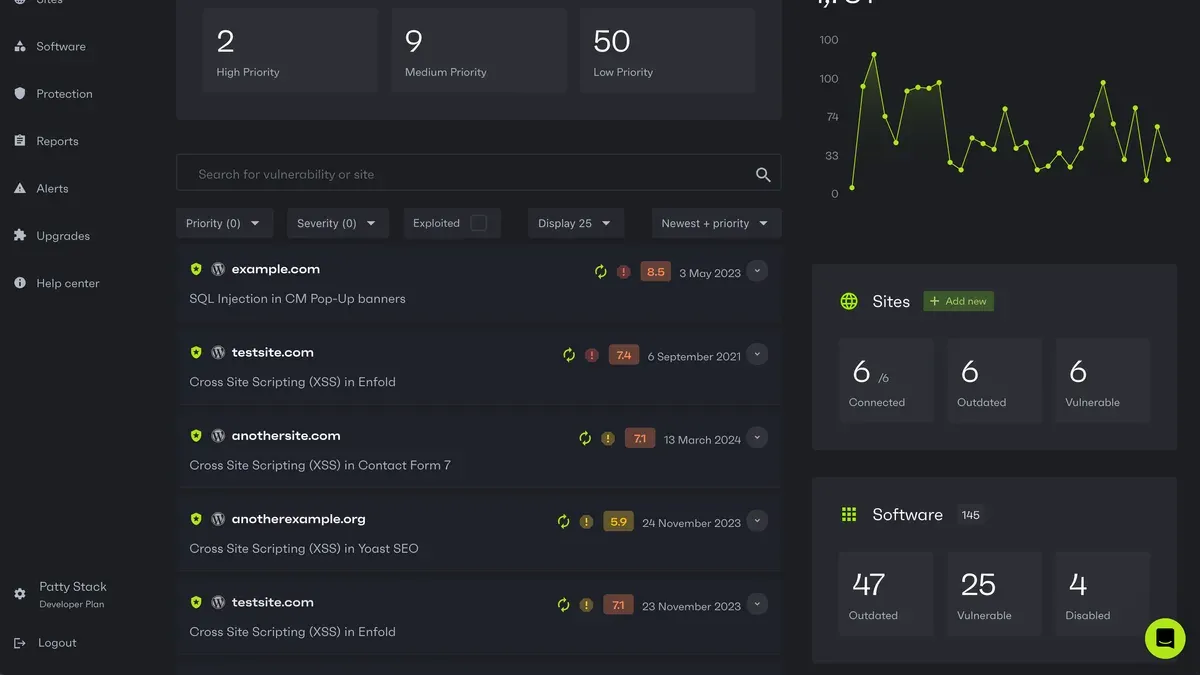Click the red alert icon on example.com row
1200x675 pixels.
pyautogui.click(x=623, y=272)
